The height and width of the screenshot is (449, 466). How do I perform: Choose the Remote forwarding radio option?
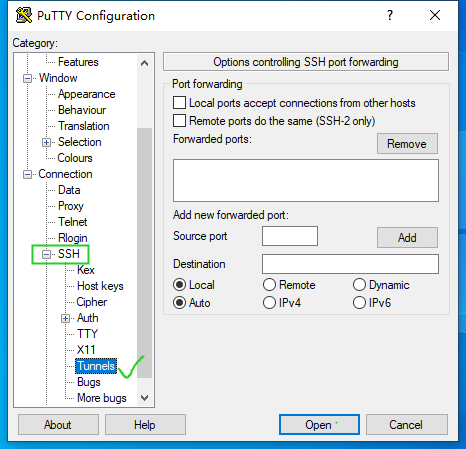269,285
